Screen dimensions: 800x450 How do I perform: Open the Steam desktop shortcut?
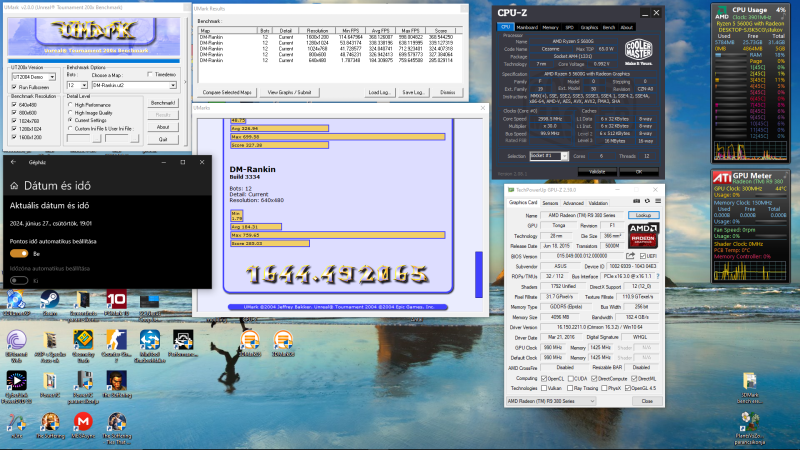tap(49, 299)
